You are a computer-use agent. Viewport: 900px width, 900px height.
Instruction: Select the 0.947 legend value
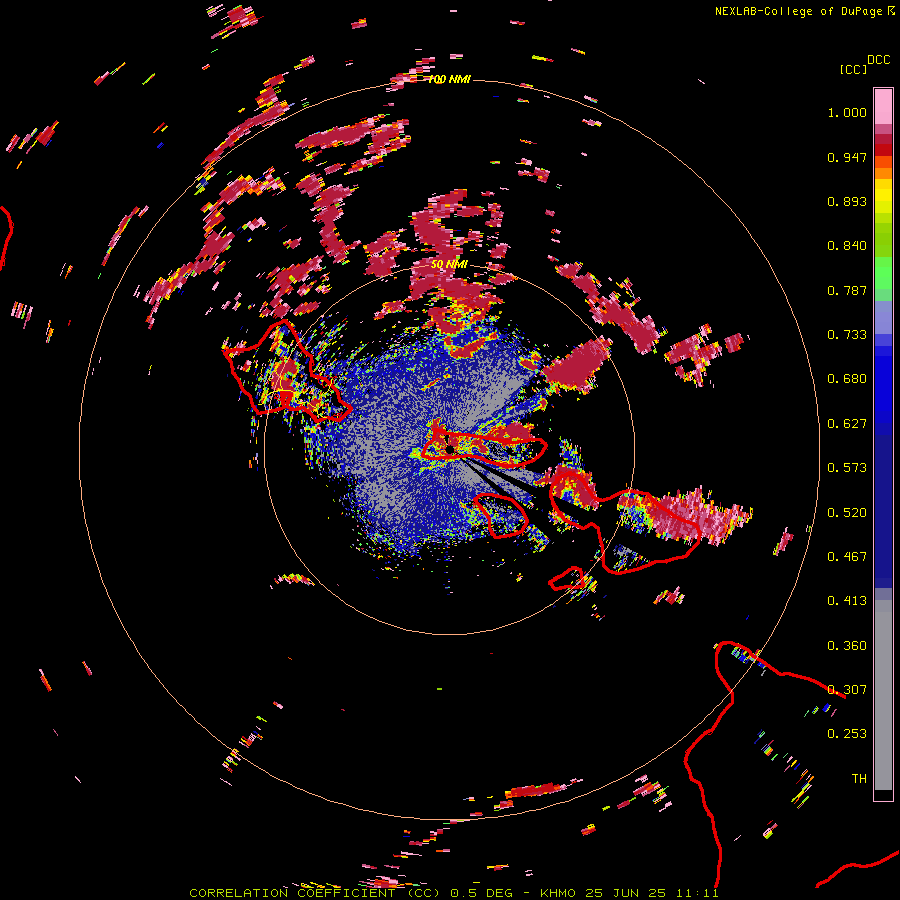[847, 157]
